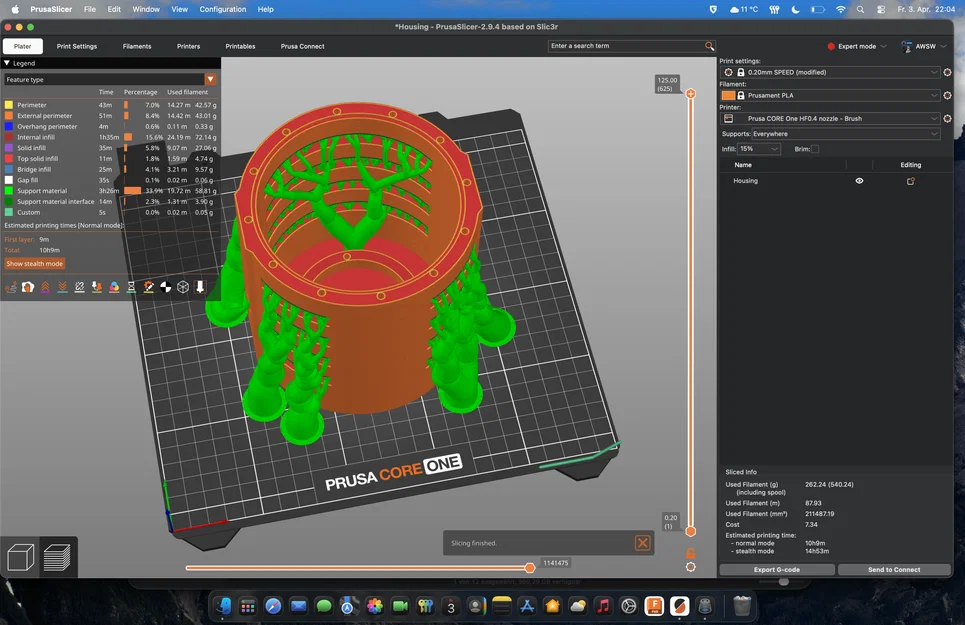Enable the Brim checkbox
This screenshot has height=625, width=965.
[815, 149]
